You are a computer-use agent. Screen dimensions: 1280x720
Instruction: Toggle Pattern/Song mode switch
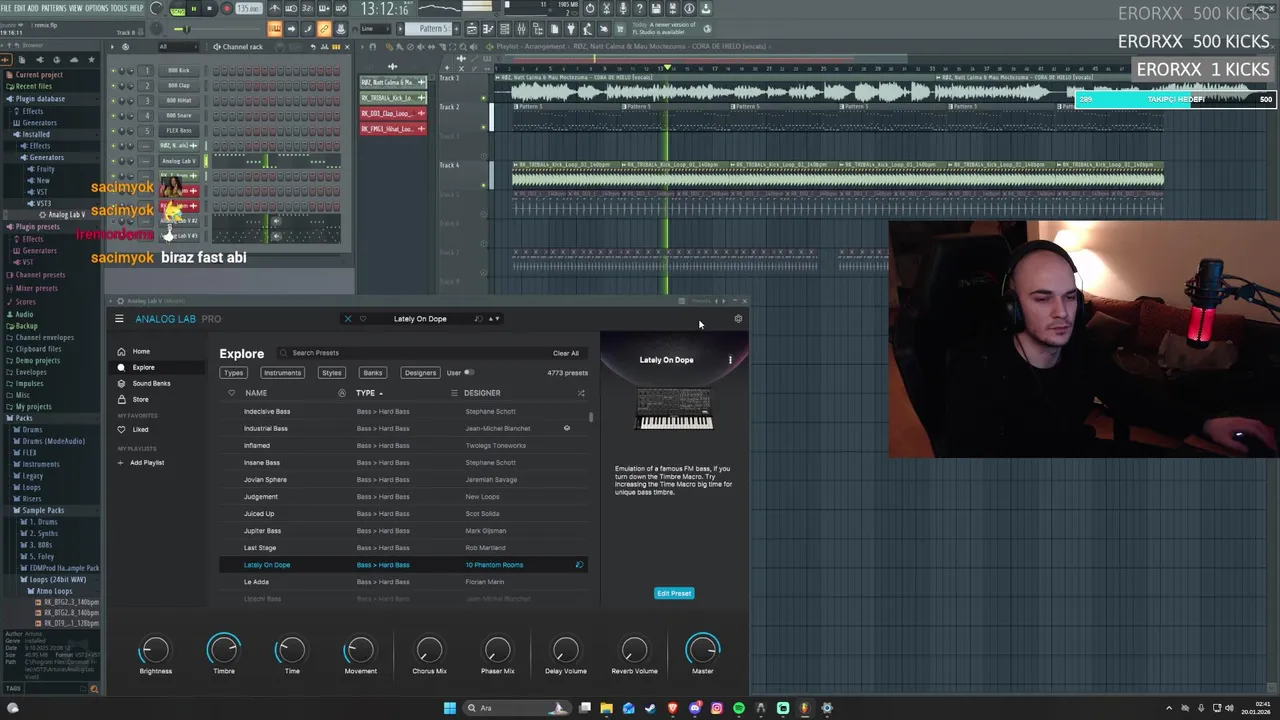178,9
